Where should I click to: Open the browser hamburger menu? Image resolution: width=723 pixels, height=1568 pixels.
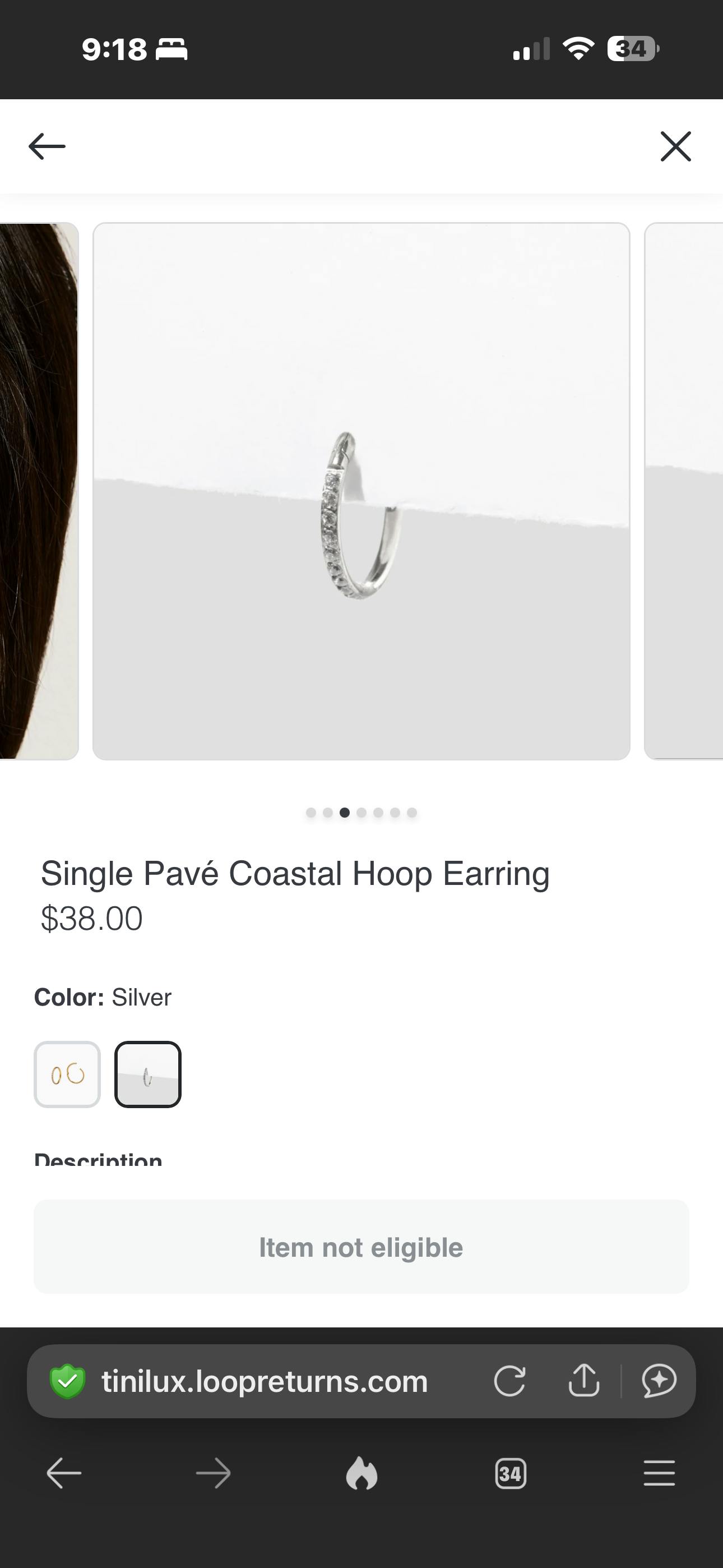pyautogui.click(x=659, y=1474)
